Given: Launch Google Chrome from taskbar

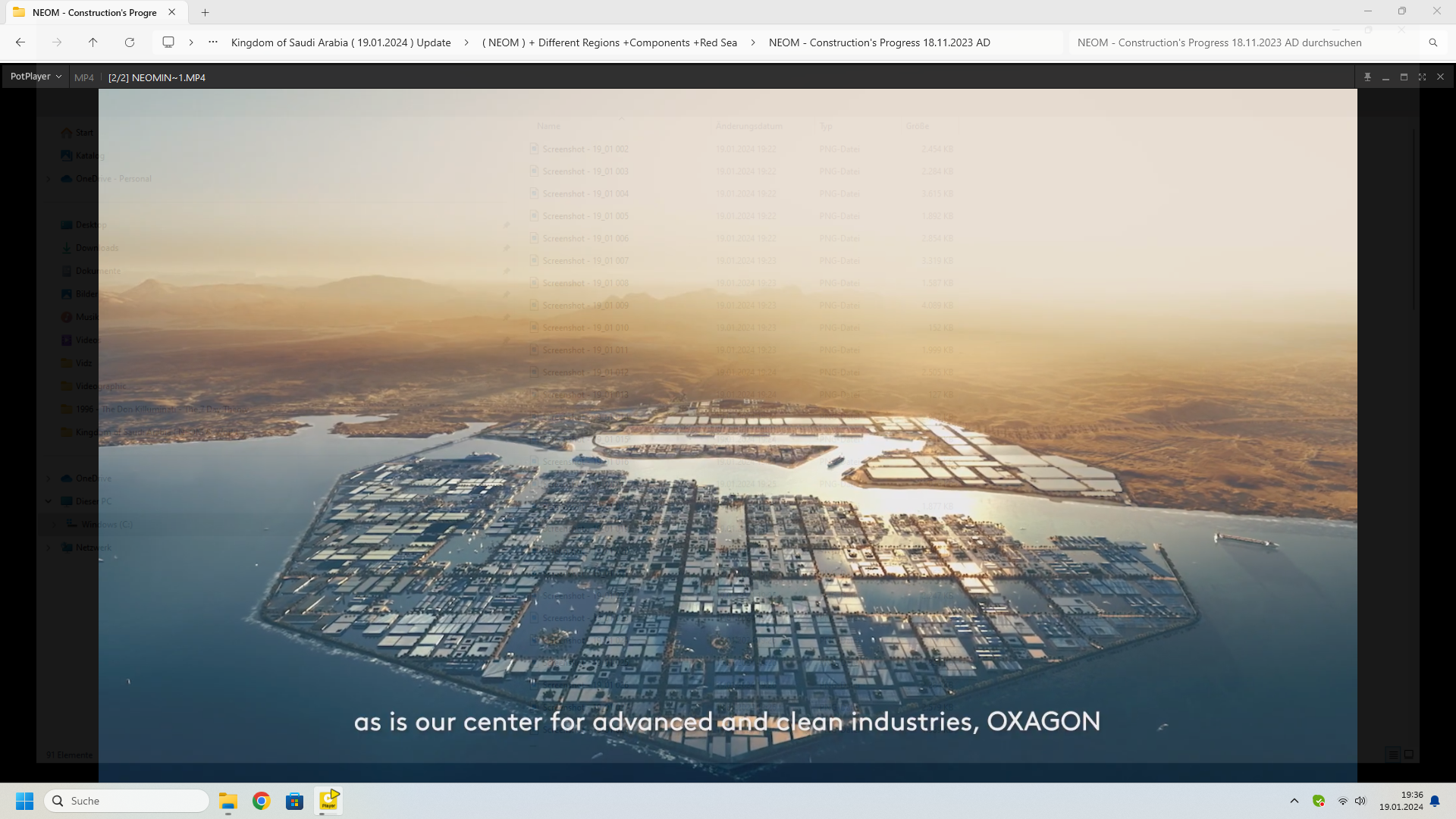Looking at the screenshot, I should [262, 801].
